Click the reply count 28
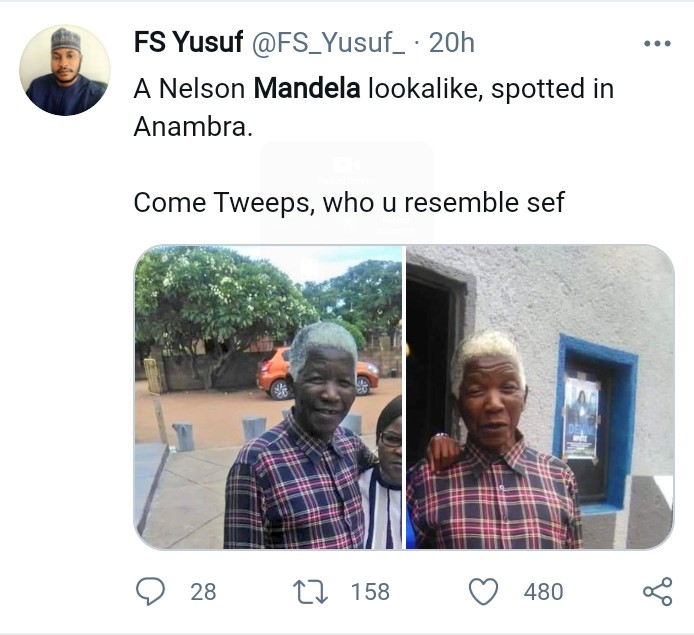The width and height of the screenshot is (694, 635). pyautogui.click(x=203, y=591)
